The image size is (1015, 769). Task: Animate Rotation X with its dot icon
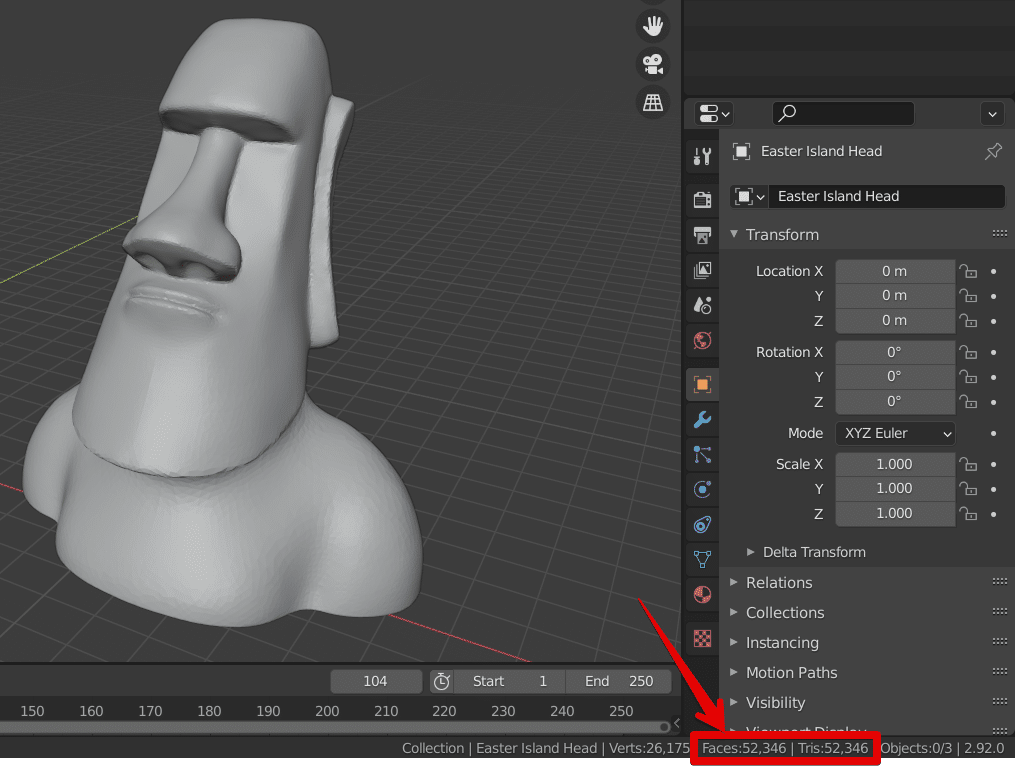click(994, 353)
